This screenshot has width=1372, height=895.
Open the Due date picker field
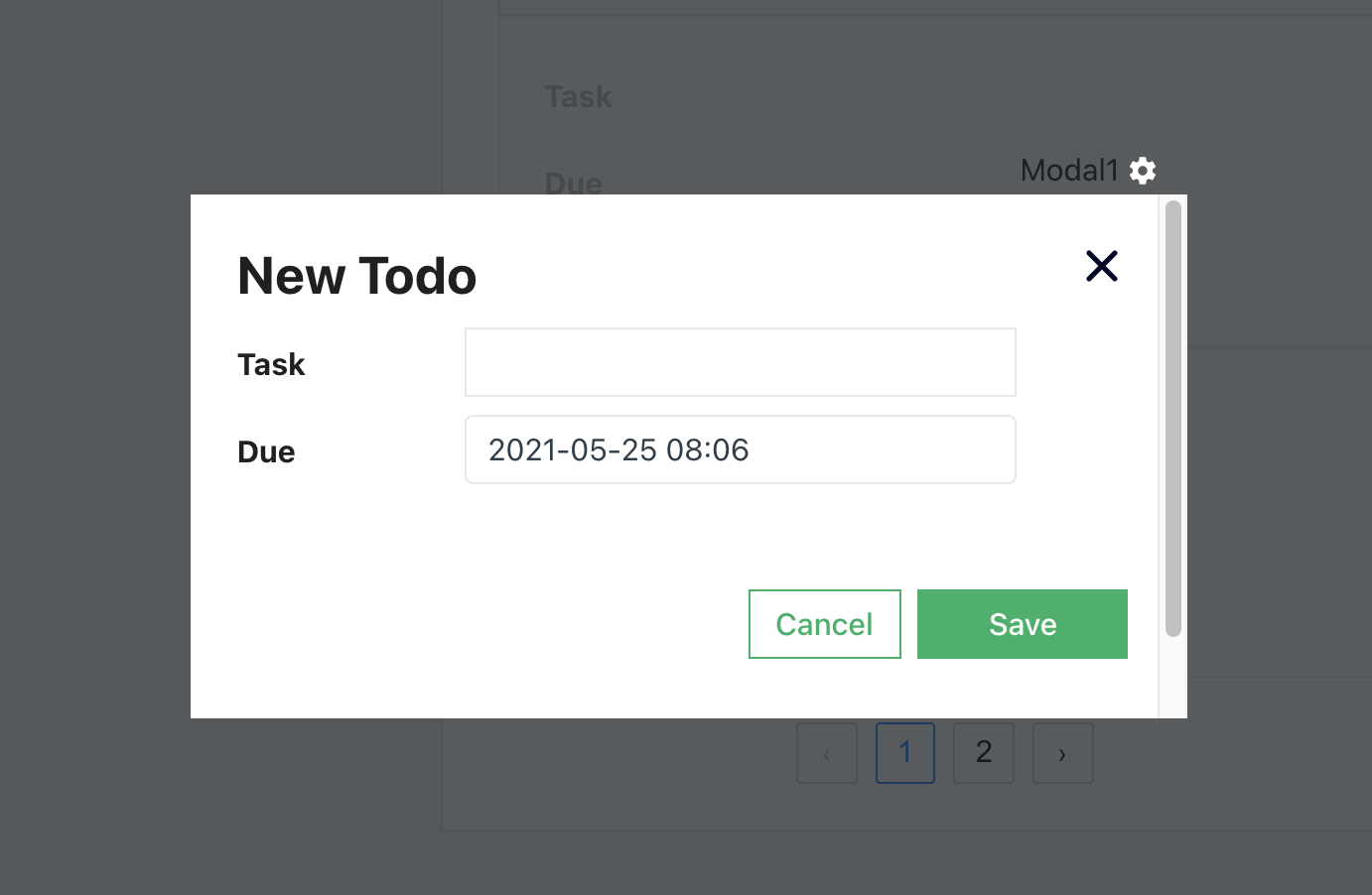(741, 449)
